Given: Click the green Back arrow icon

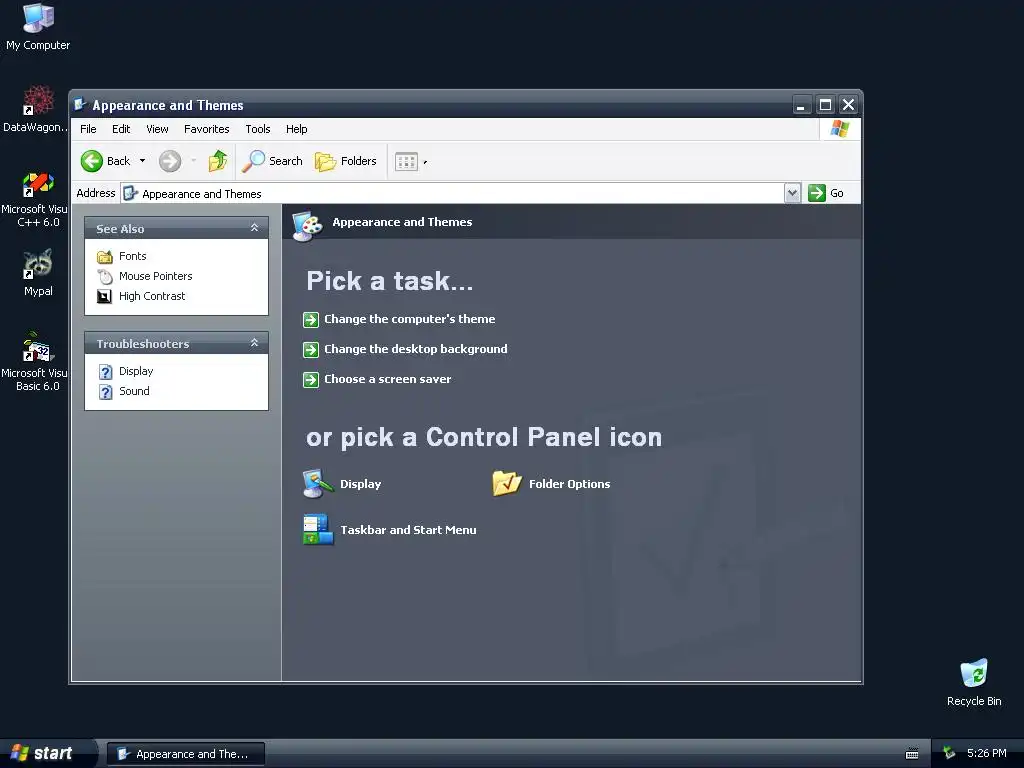Looking at the screenshot, I should point(91,161).
